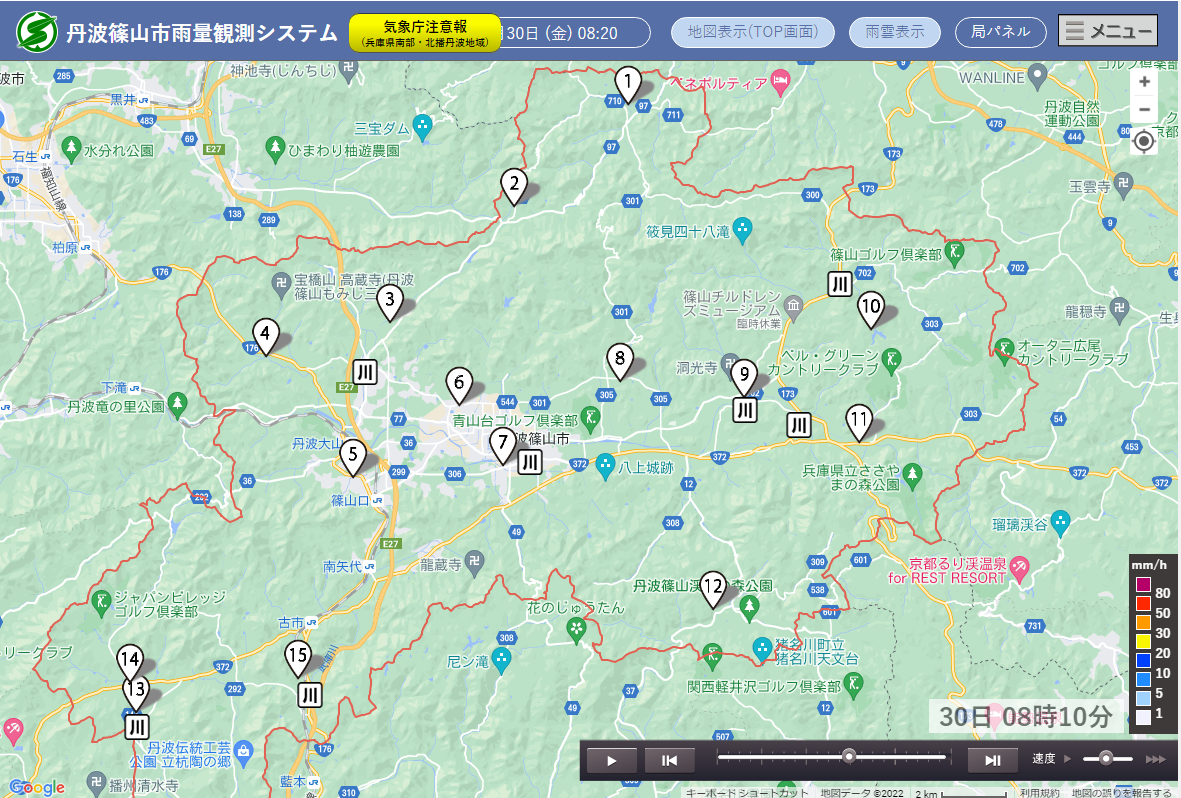Switch to 地図表示(TOP画面) view
The image size is (1181, 798).
(753, 32)
